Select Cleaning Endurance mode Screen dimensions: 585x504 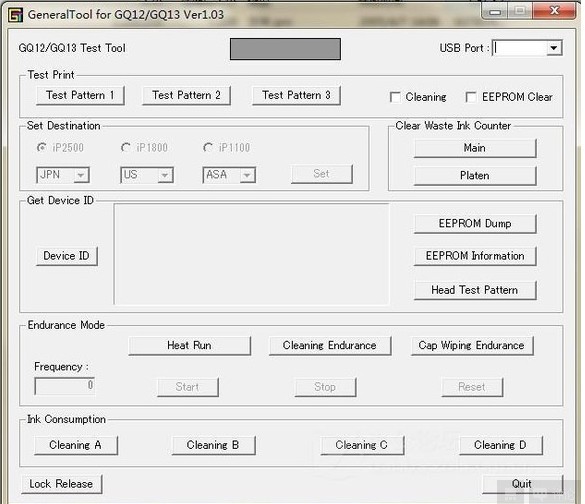pos(330,345)
